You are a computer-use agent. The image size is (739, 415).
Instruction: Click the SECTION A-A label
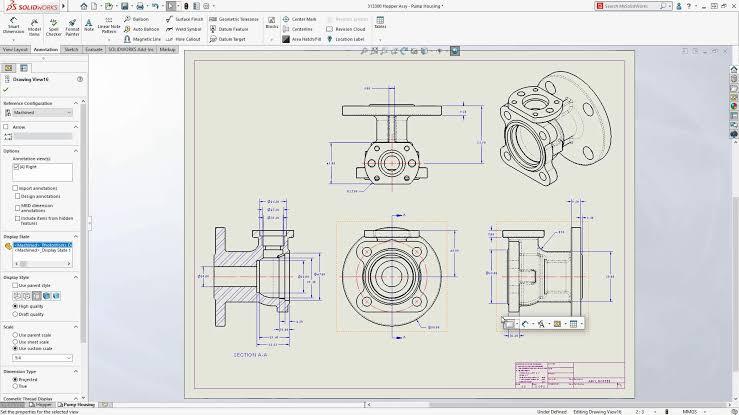(x=250, y=355)
